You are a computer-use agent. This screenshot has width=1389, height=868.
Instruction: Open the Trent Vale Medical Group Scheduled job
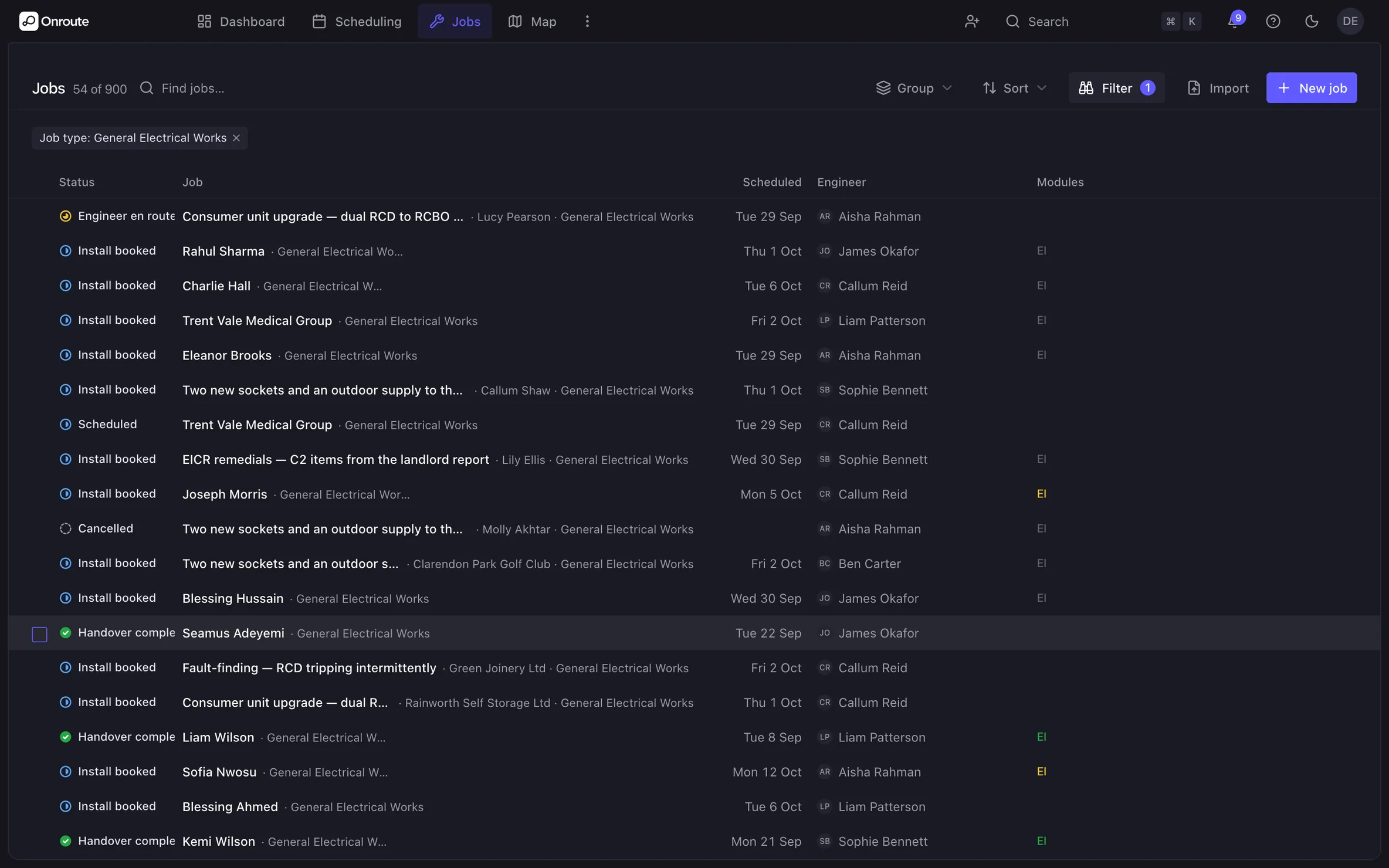[257, 425]
